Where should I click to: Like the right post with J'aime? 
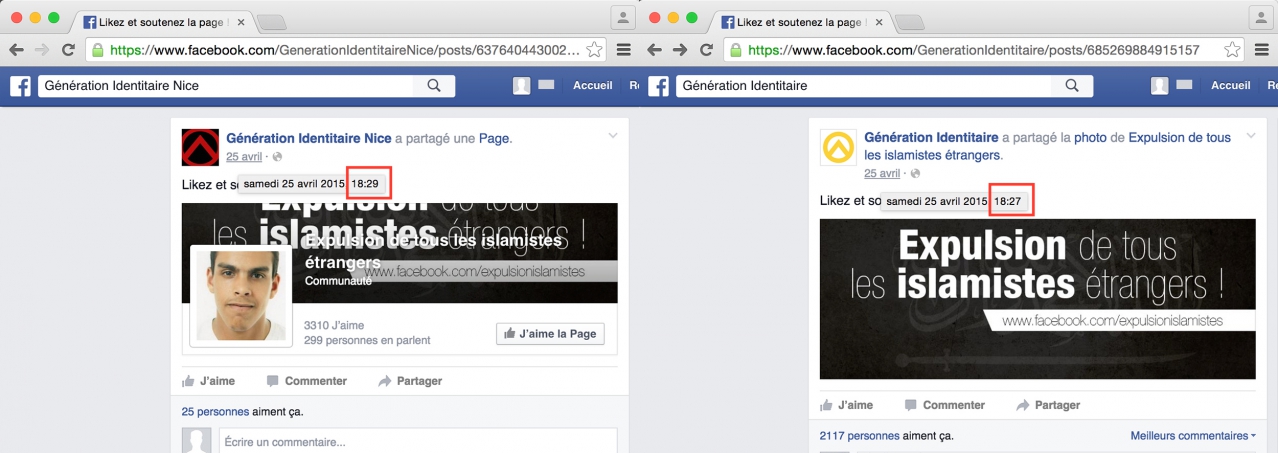pyautogui.click(x=846, y=405)
